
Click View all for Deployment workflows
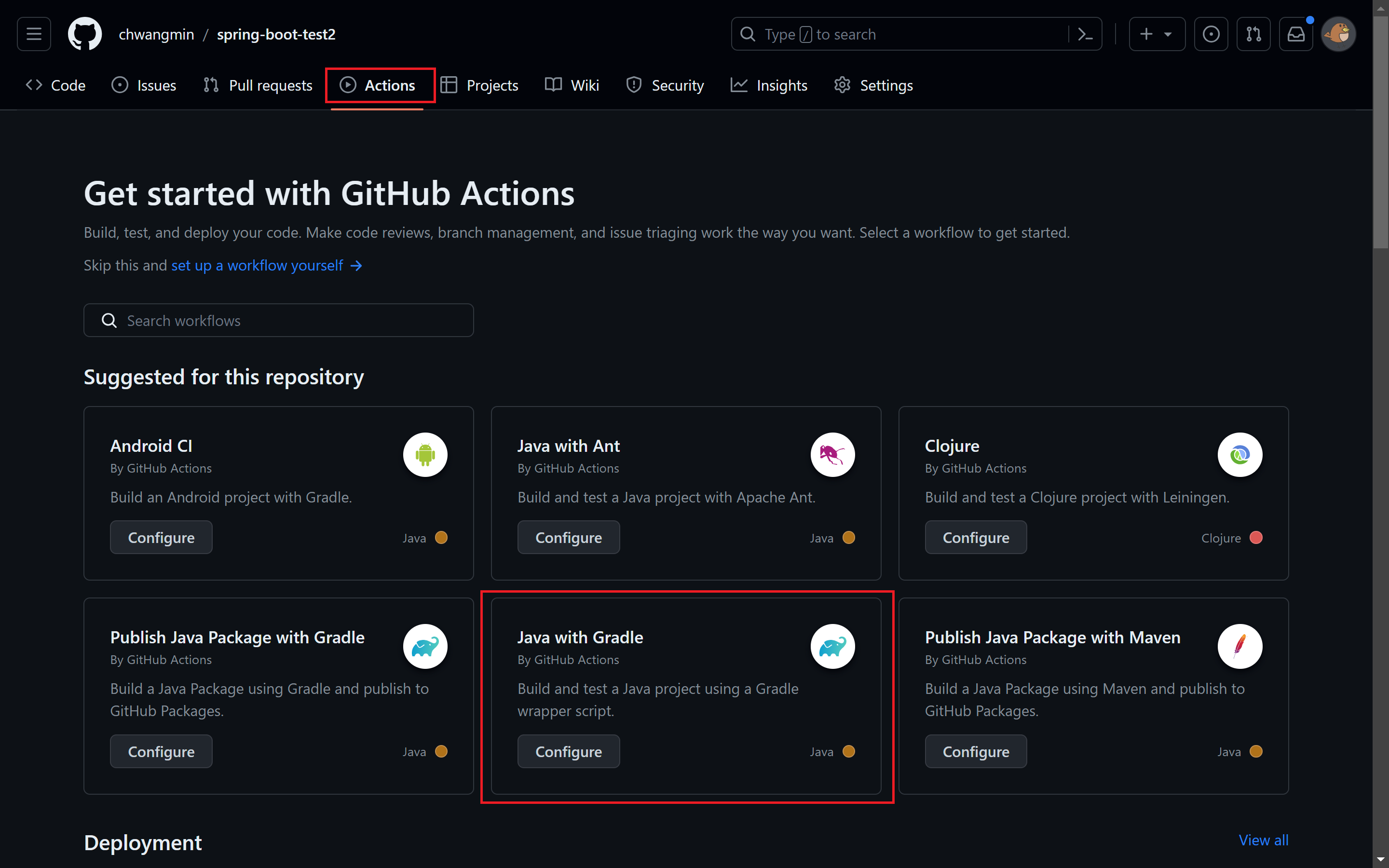(x=1263, y=840)
